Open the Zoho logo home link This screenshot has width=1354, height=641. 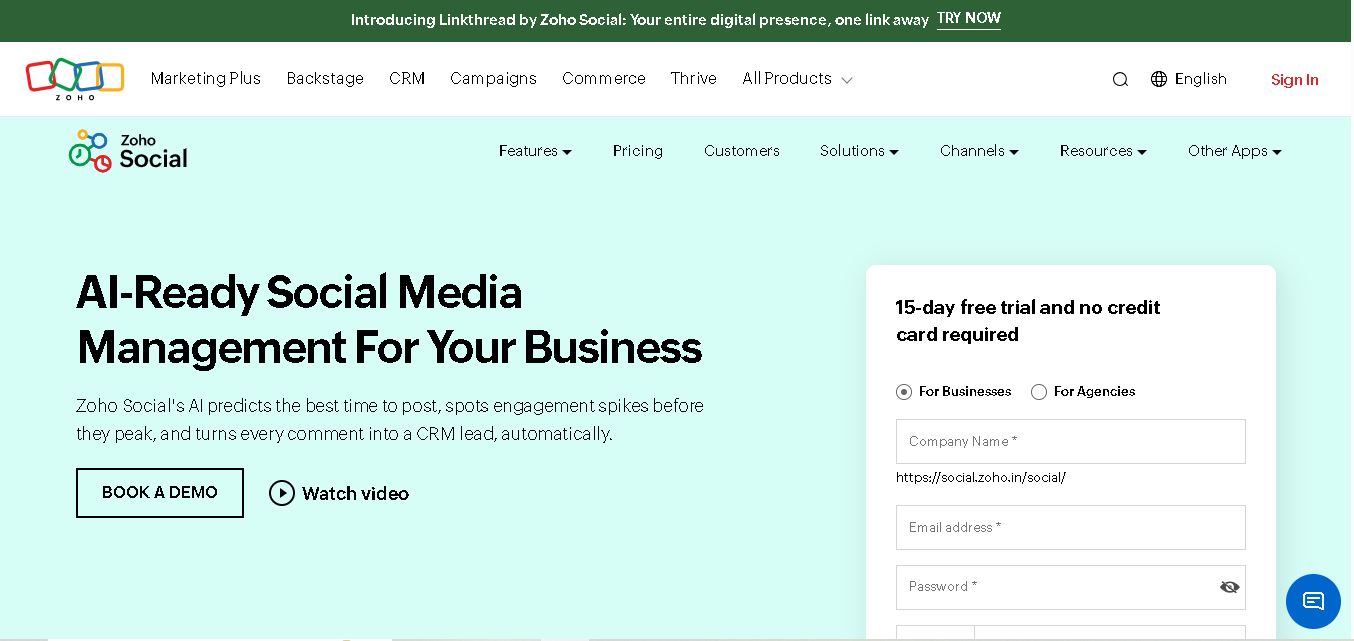[75, 79]
